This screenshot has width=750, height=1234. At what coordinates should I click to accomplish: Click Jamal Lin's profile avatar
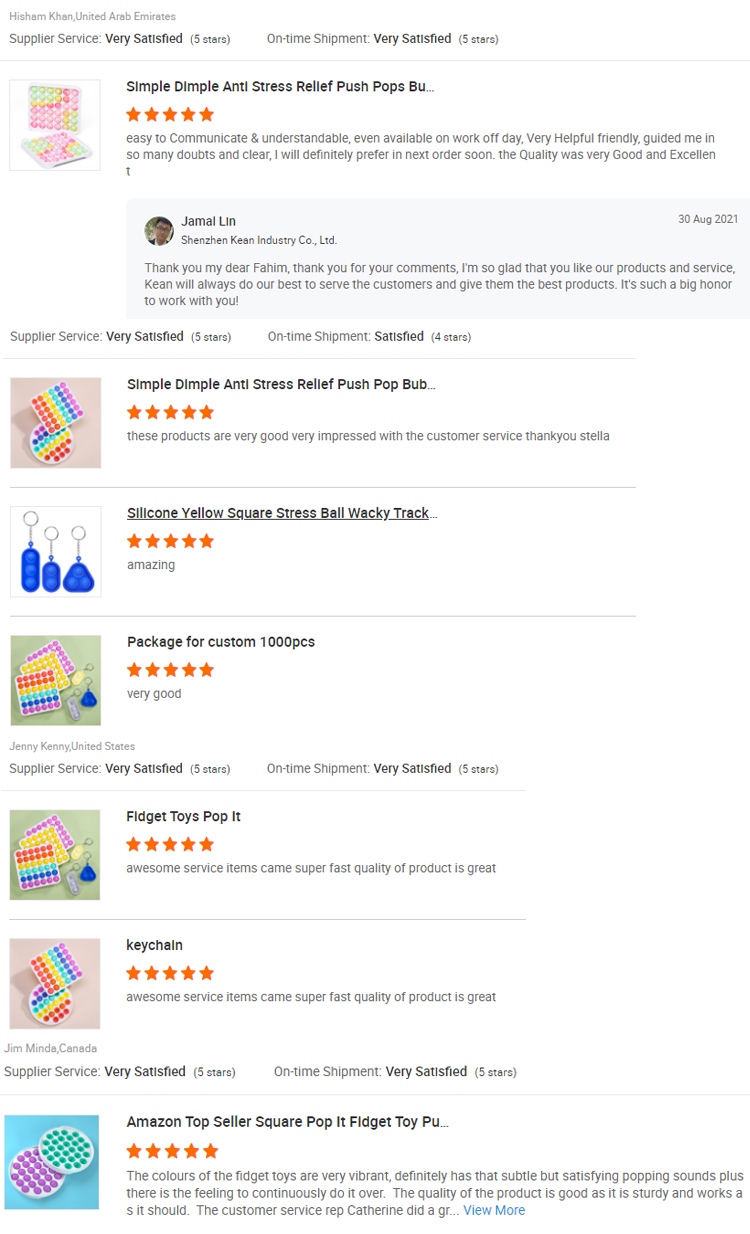point(159,231)
